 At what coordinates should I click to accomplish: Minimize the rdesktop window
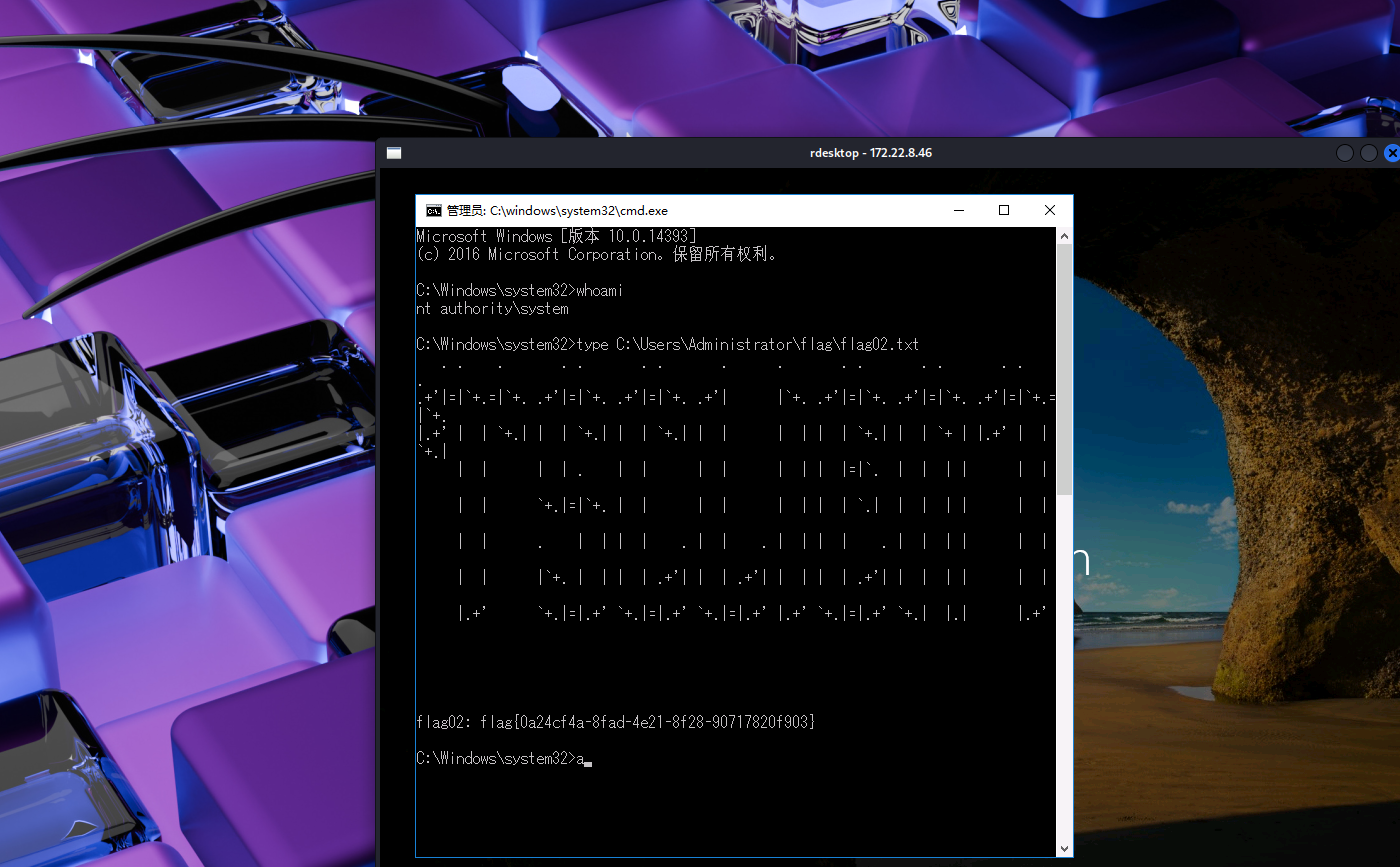pos(1345,153)
